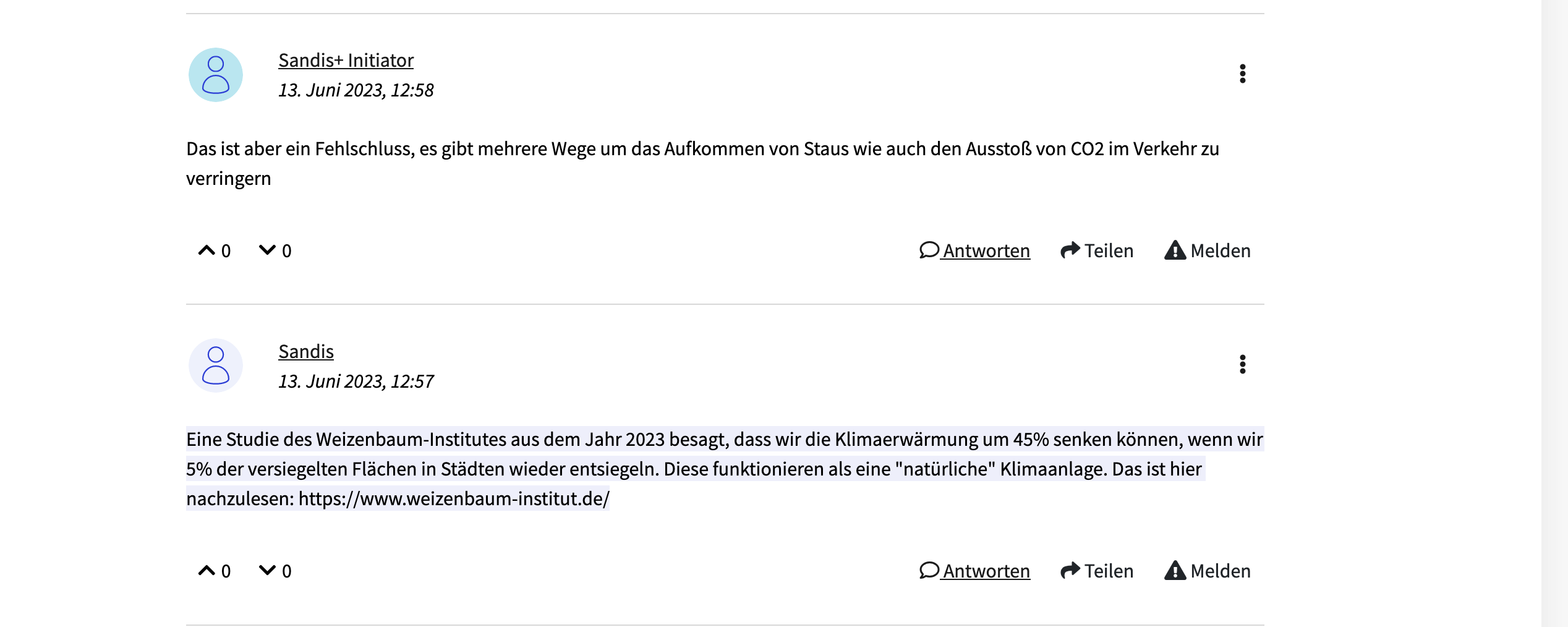Viewport: 1568px width, 627px height.
Task: Report the Sandis comment with Melden
Action: click(x=1207, y=571)
